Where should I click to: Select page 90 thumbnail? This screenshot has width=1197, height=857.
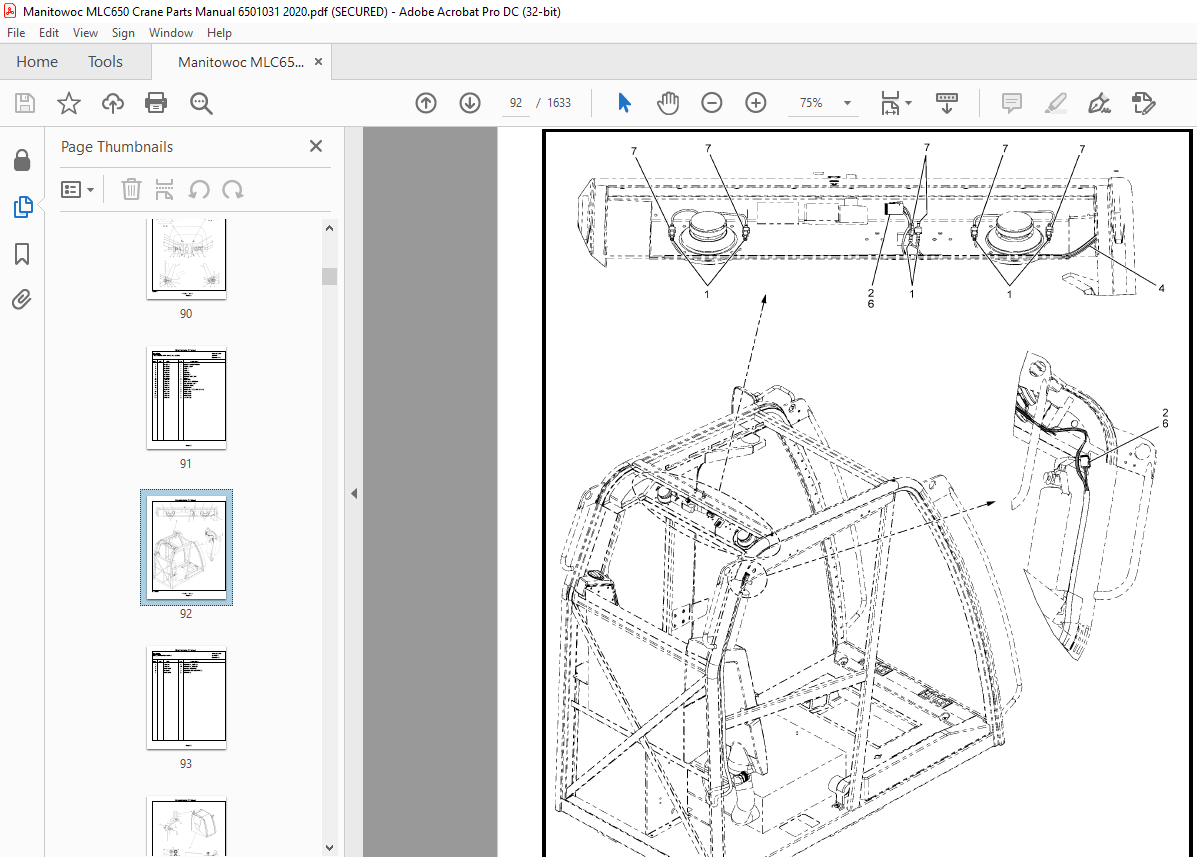pos(186,259)
